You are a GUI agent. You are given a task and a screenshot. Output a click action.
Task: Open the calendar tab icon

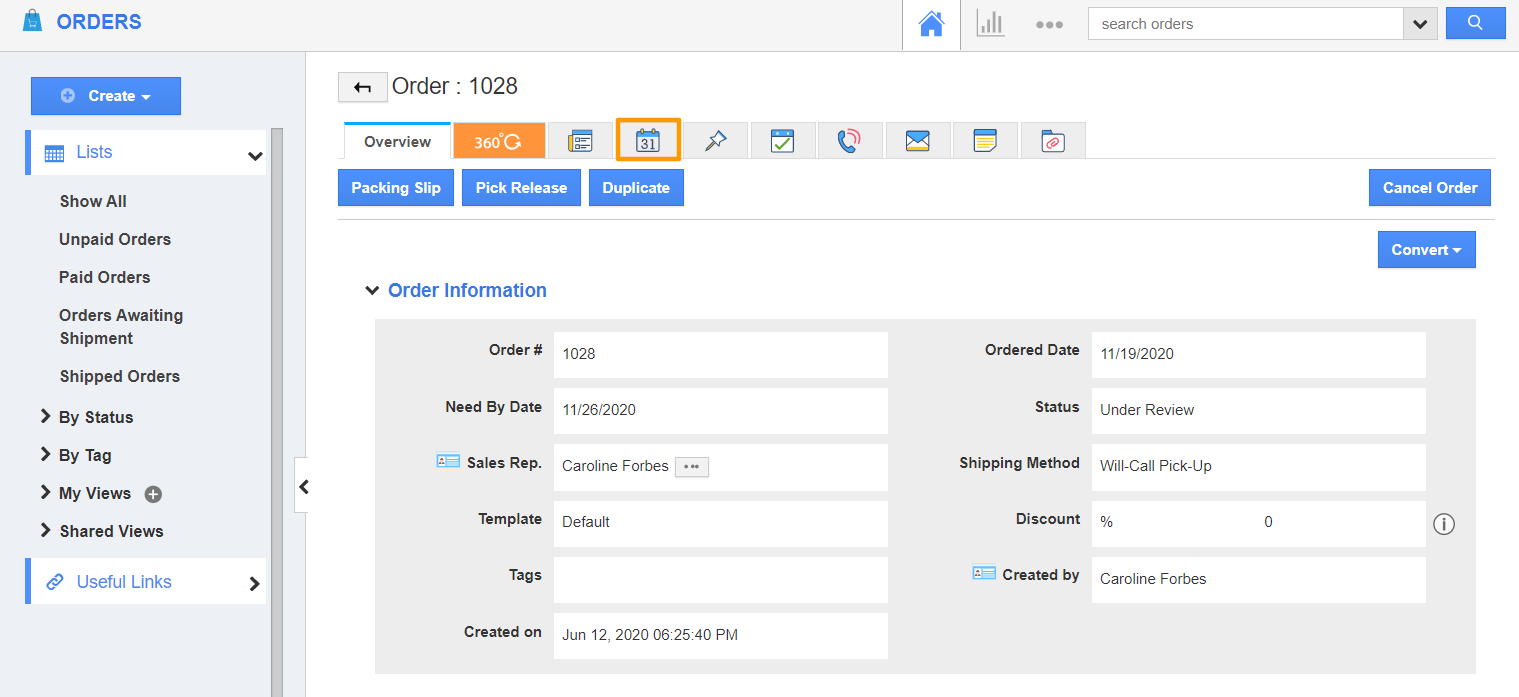click(648, 141)
